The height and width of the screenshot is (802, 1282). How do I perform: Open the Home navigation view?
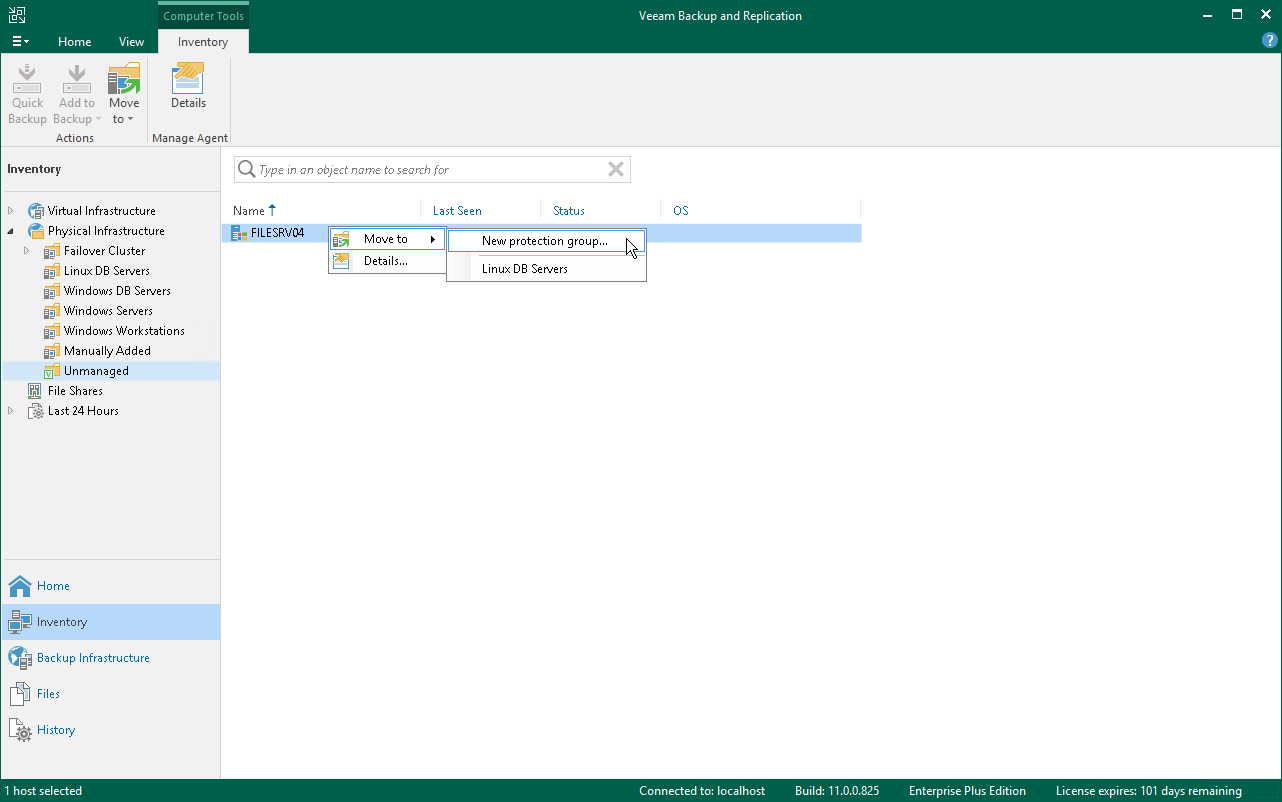coord(110,586)
